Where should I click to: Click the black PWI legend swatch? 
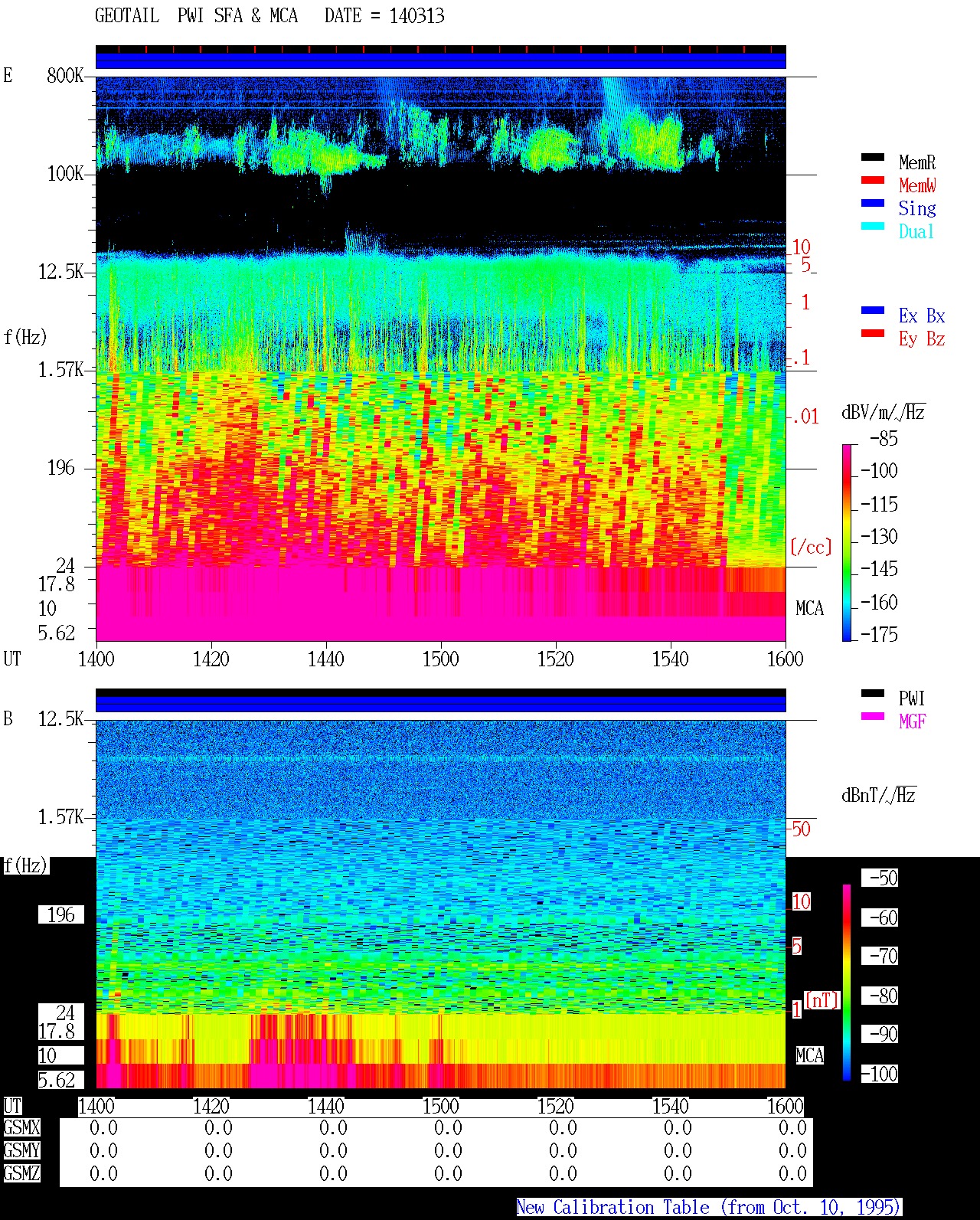tap(872, 694)
